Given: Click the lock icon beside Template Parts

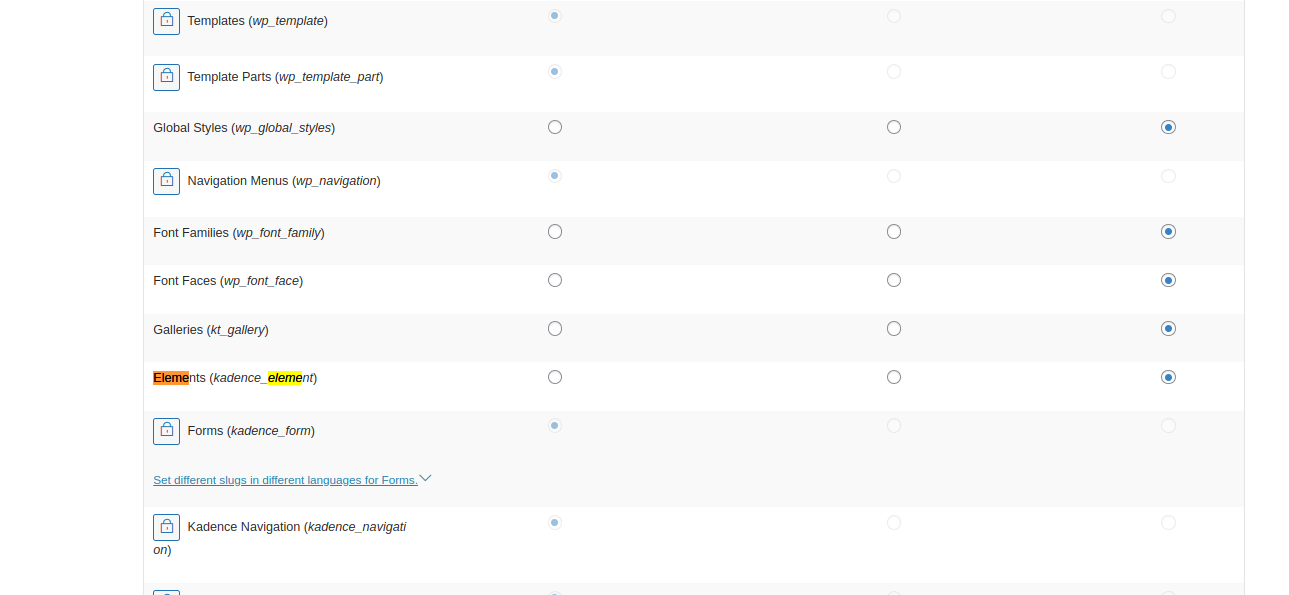Looking at the screenshot, I should point(166,77).
